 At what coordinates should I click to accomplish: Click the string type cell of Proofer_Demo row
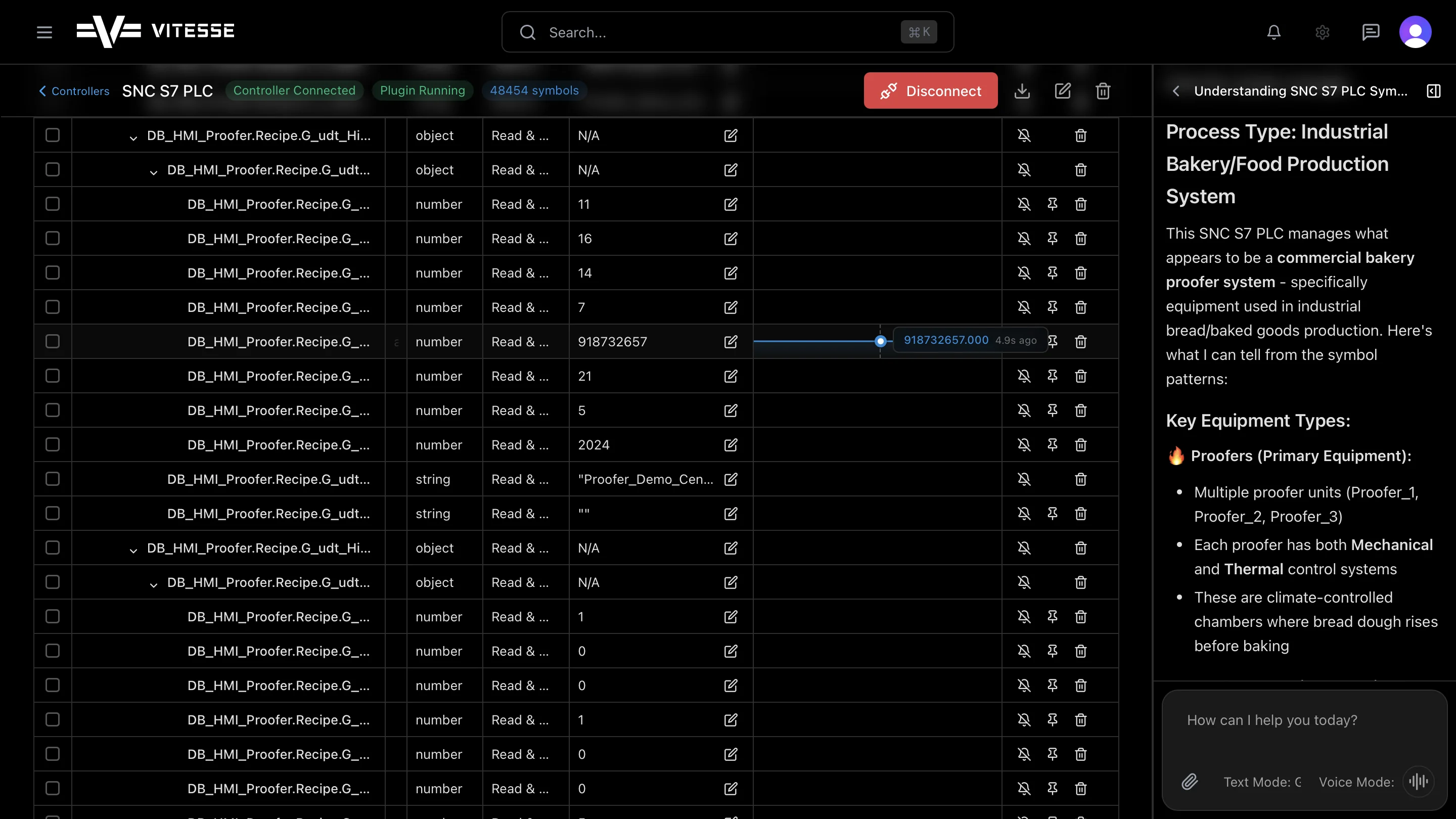pos(445,479)
